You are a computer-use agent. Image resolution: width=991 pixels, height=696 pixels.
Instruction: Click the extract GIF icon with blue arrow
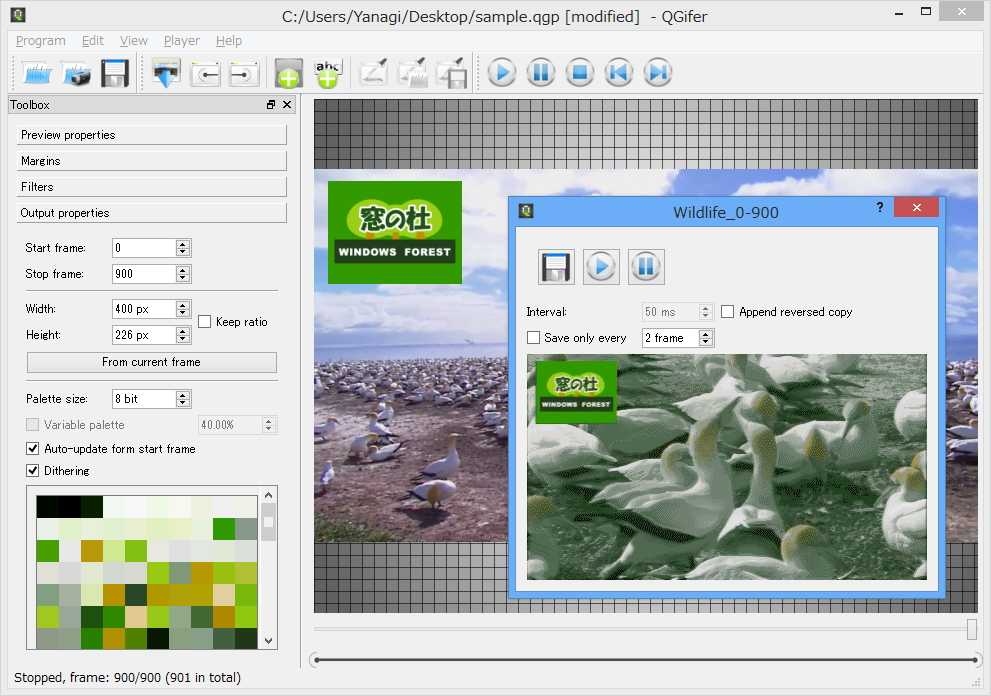166,74
